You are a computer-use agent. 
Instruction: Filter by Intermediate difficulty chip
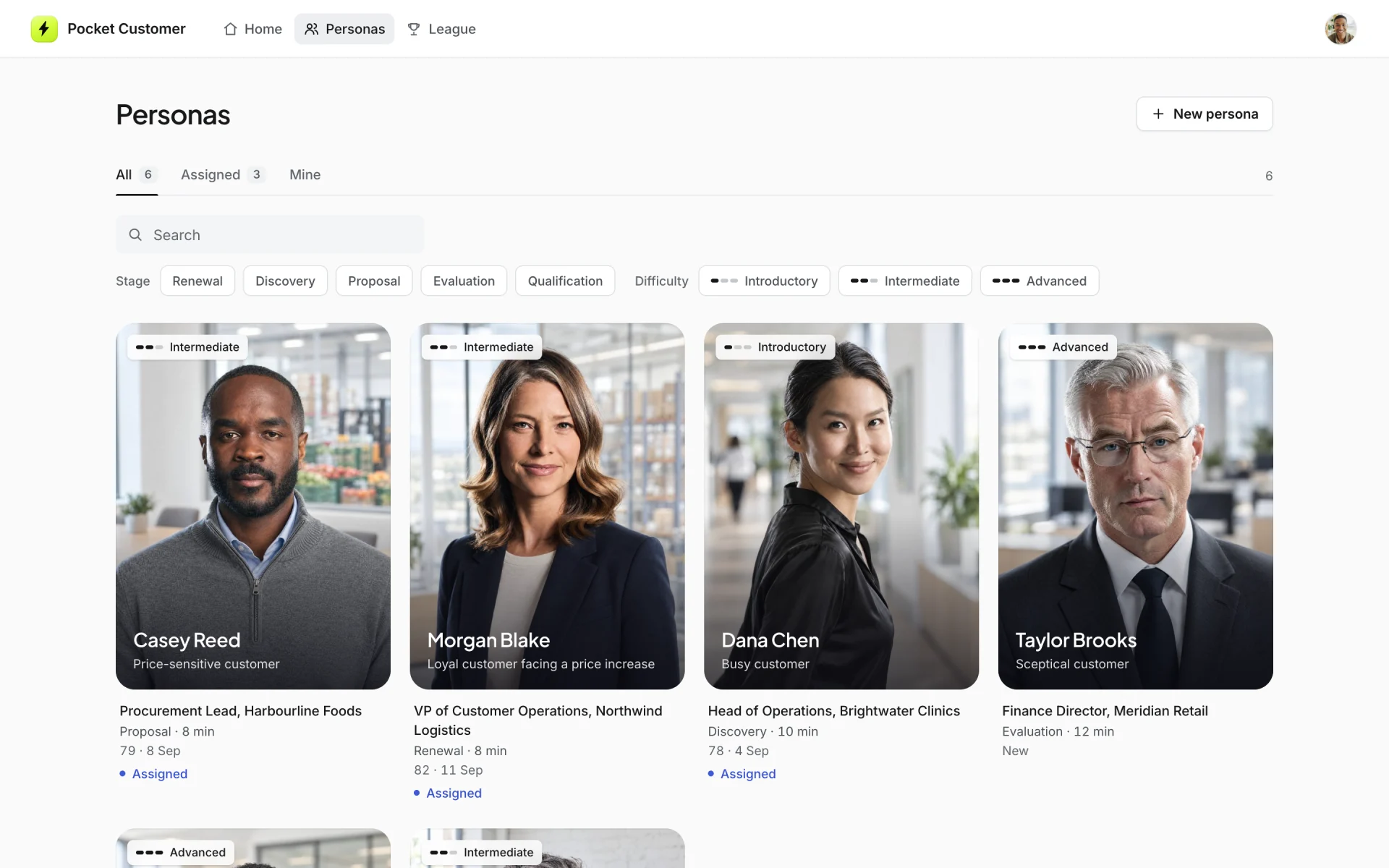[x=905, y=281]
